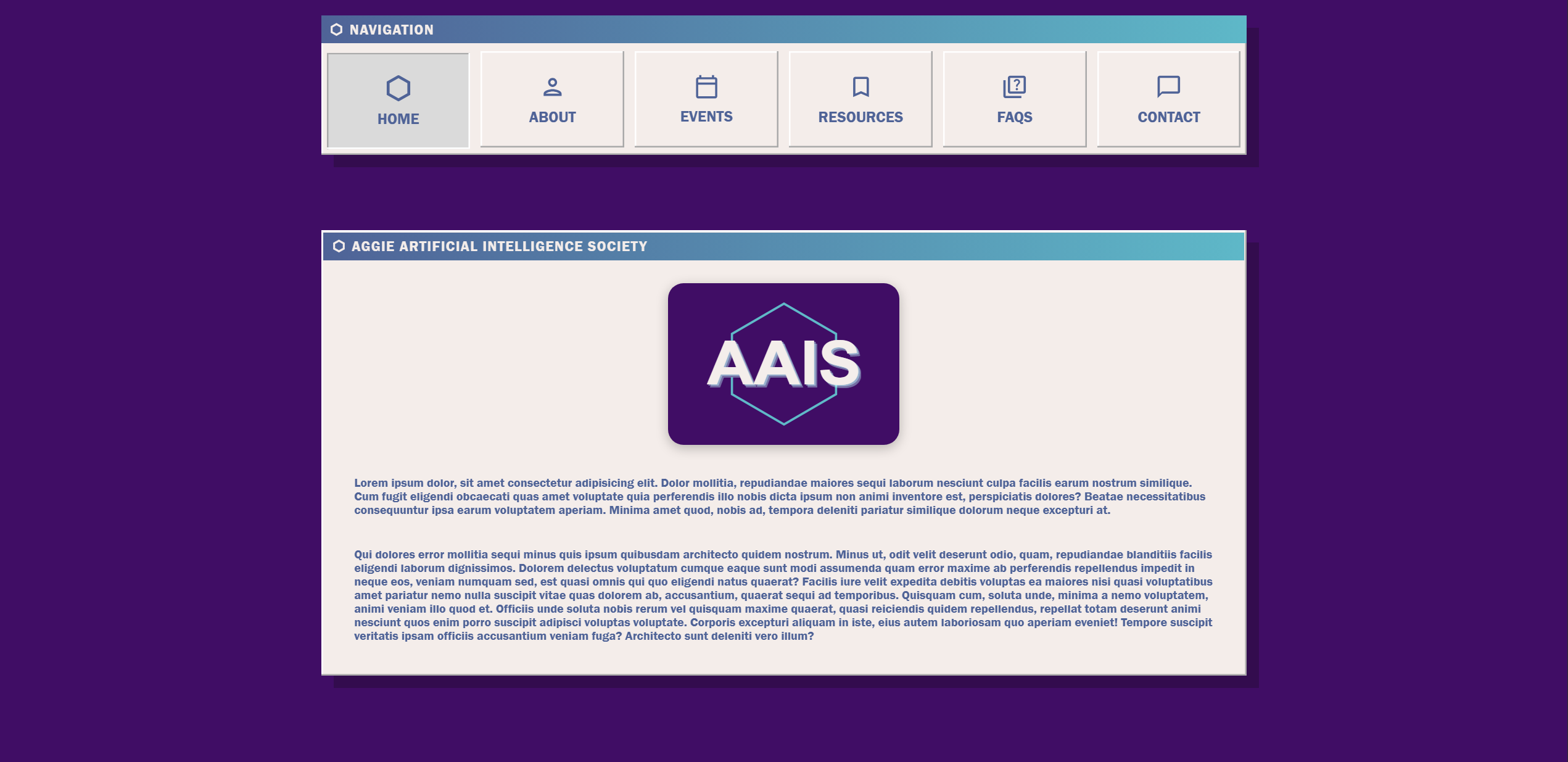Select the hexagon Home icon
This screenshot has height=762, width=1568.
point(397,87)
